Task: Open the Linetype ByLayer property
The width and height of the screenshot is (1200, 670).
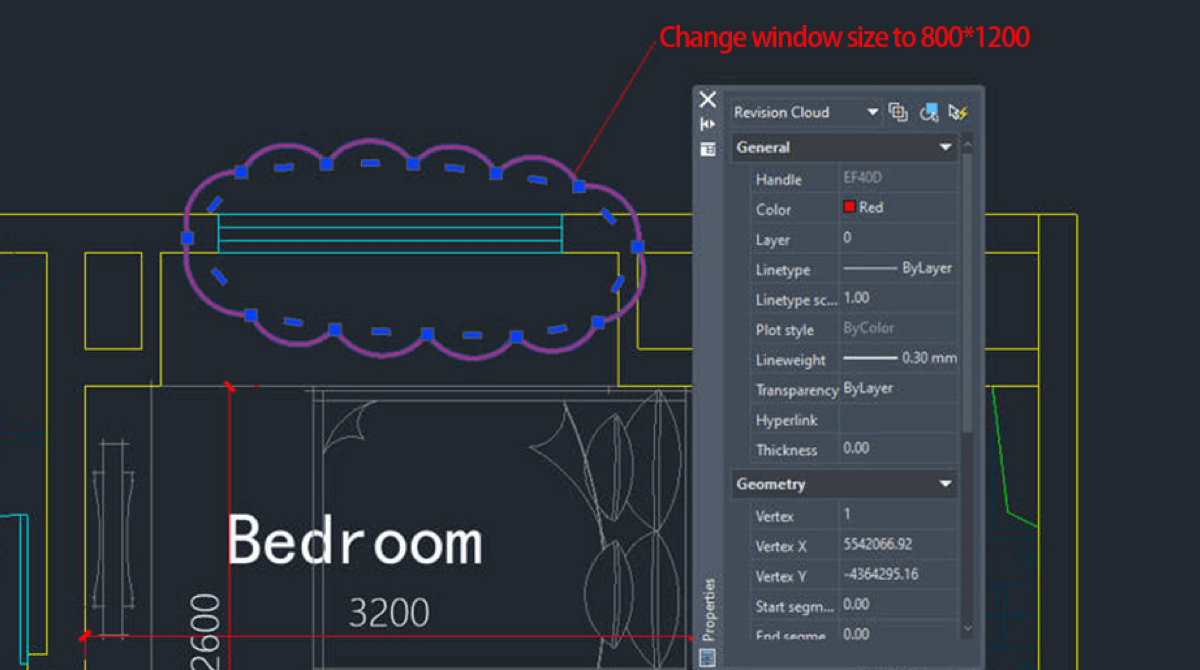Action: 899,268
